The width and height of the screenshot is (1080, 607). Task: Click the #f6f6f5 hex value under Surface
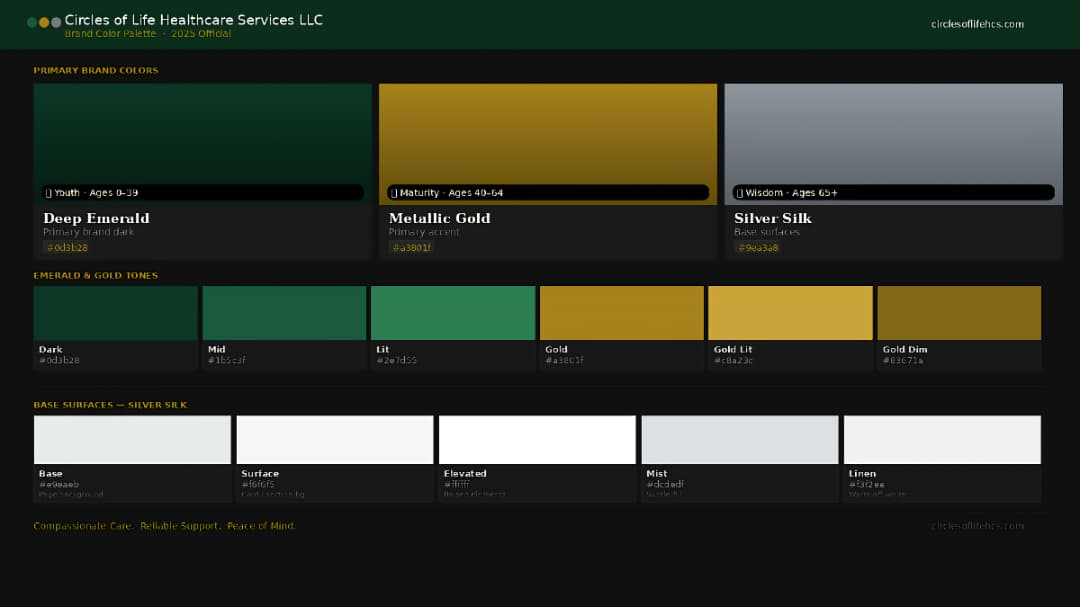point(258,484)
